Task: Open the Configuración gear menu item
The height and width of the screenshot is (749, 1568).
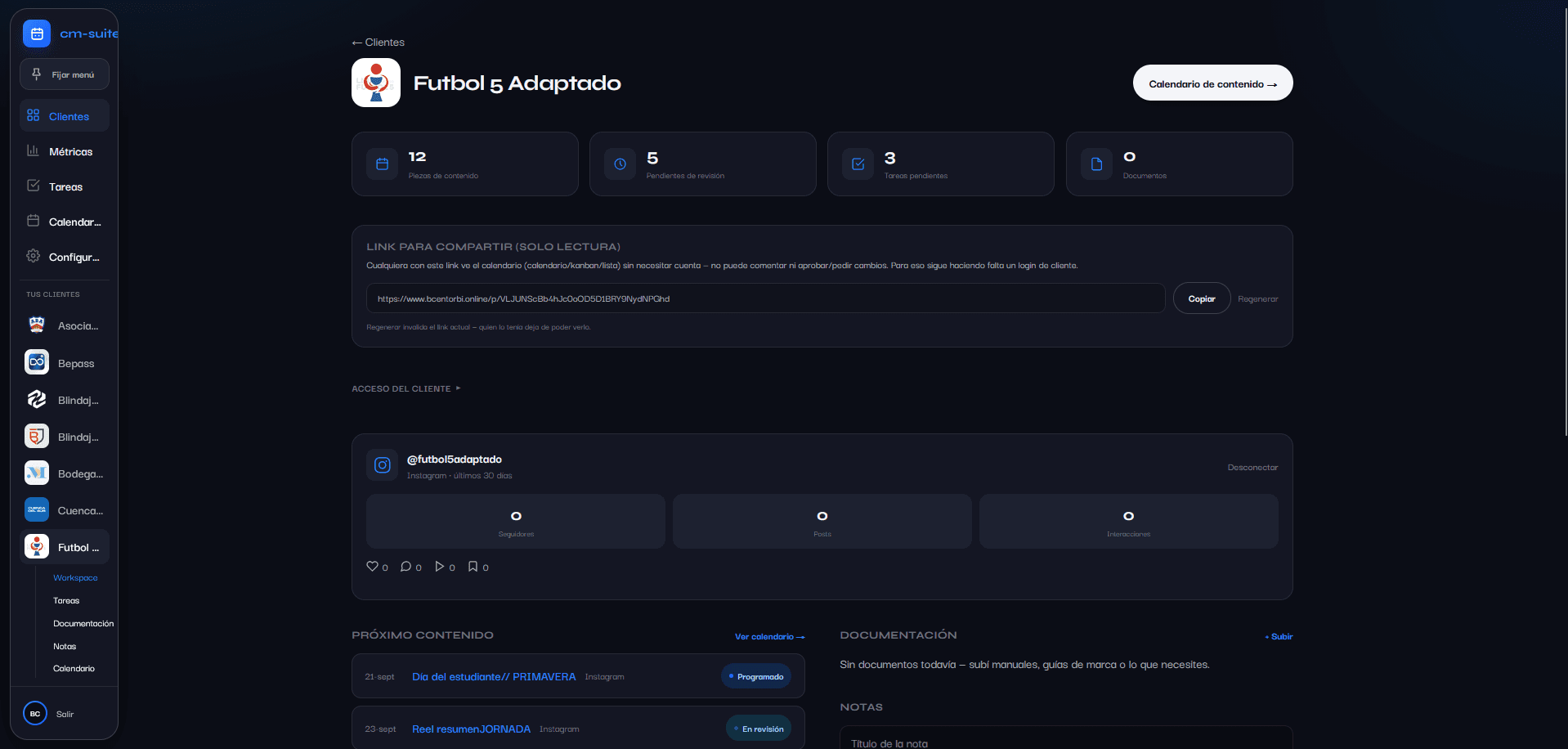Action: [65, 257]
